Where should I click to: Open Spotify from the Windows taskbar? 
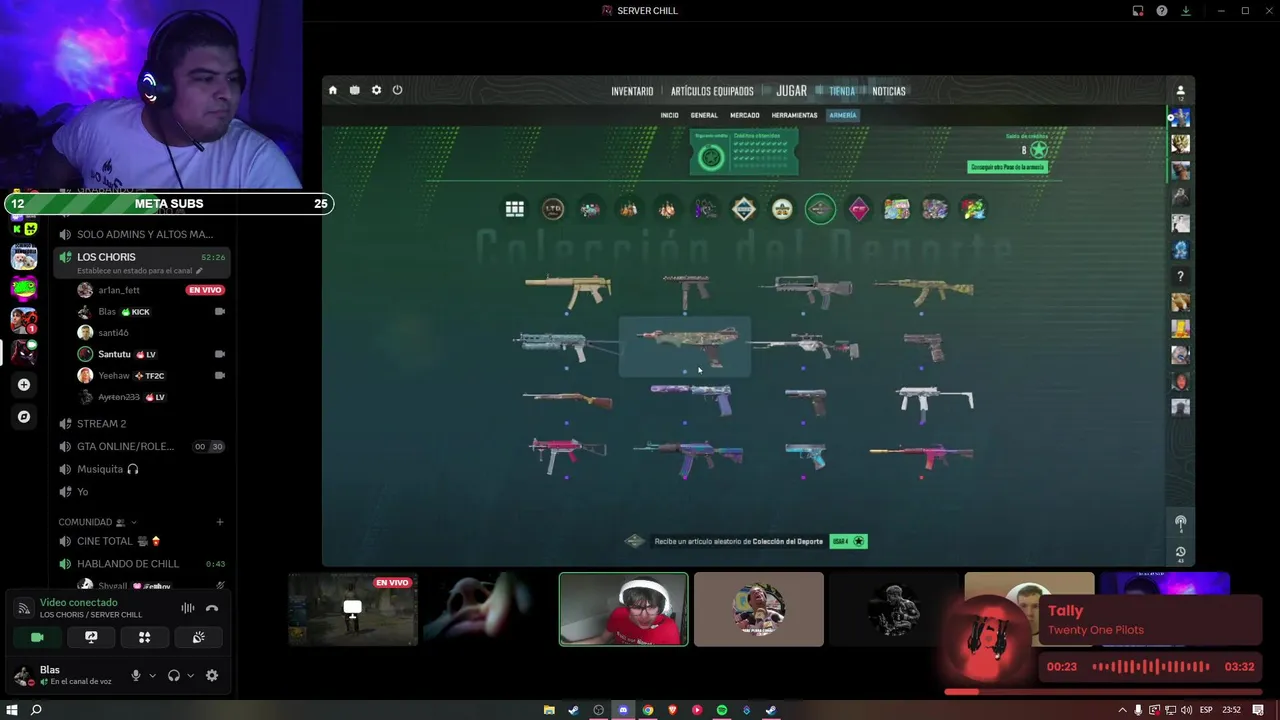[722, 710]
